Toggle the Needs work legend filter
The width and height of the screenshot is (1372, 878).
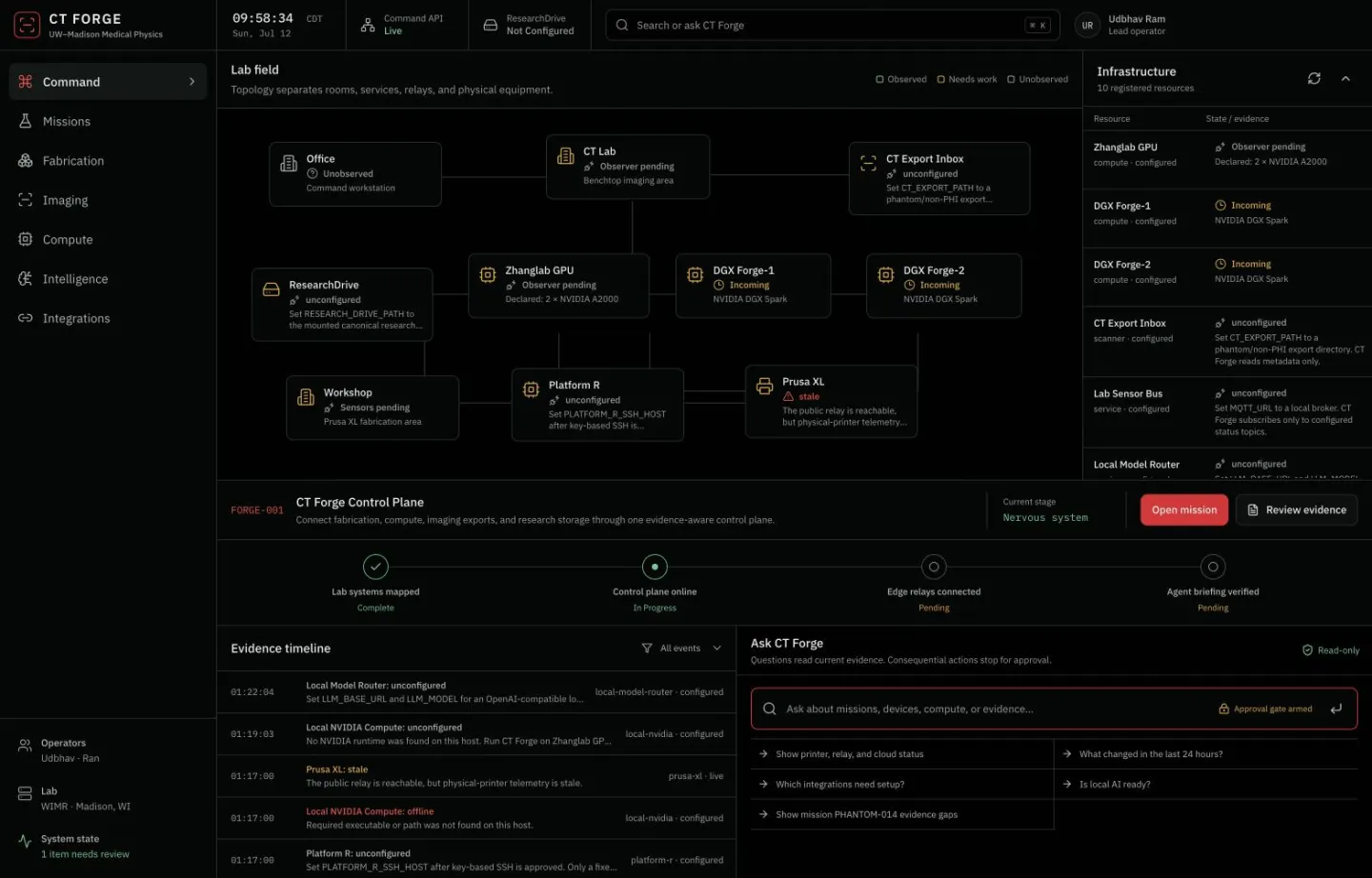[x=967, y=79]
